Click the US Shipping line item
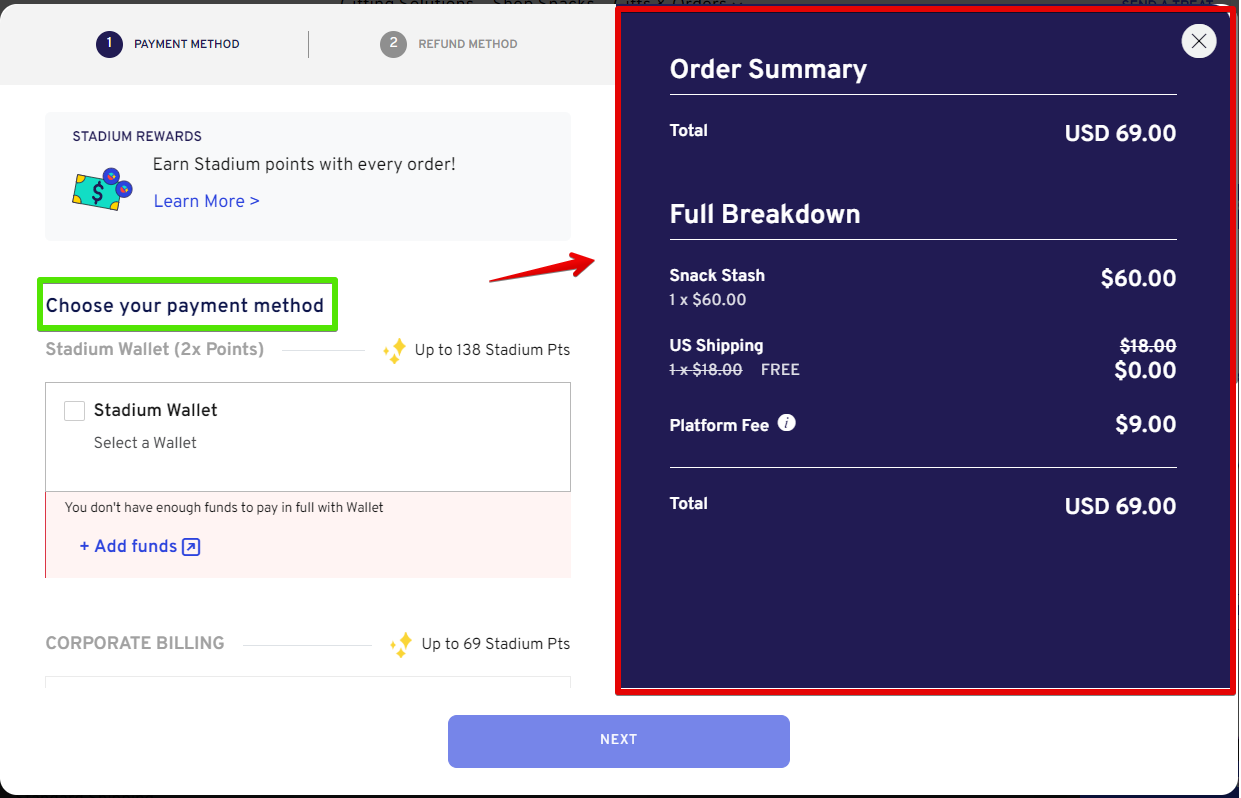1241x798 pixels. pyautogui.click(x=923, y=358)
